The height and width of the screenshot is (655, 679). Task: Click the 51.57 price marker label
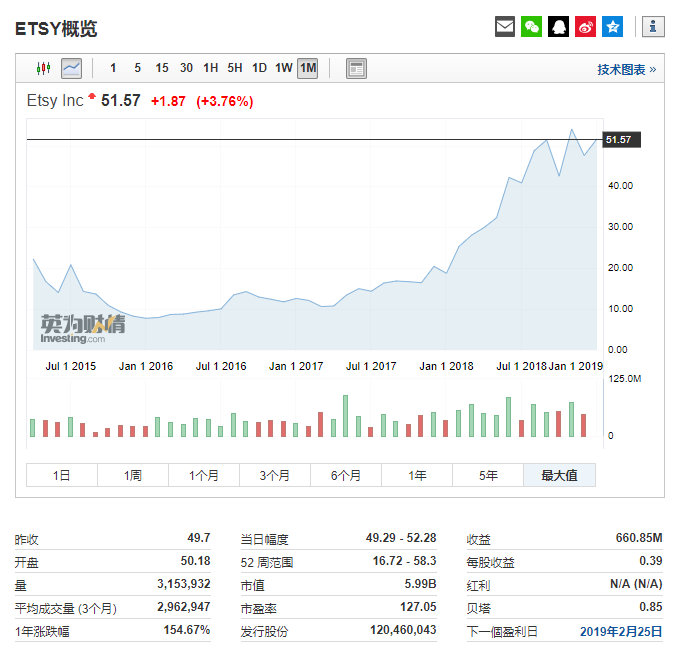pos(621,140)
